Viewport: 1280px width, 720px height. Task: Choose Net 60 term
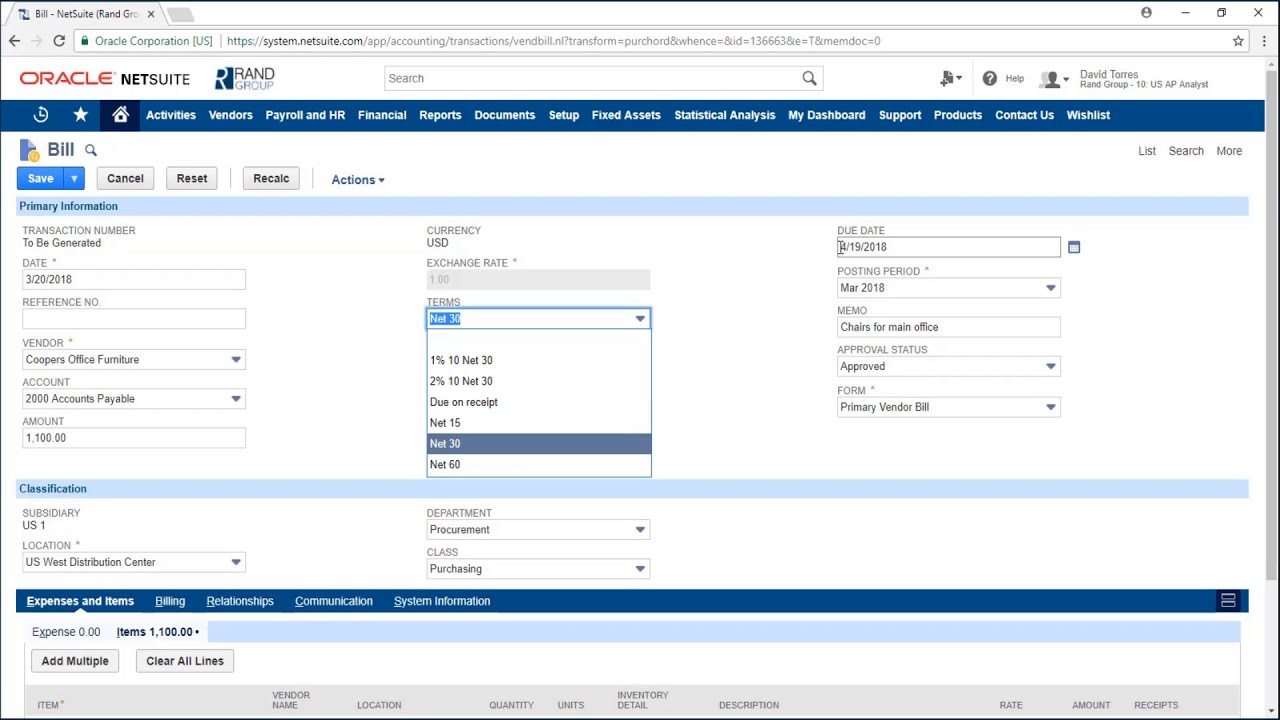tap(539, 464)
